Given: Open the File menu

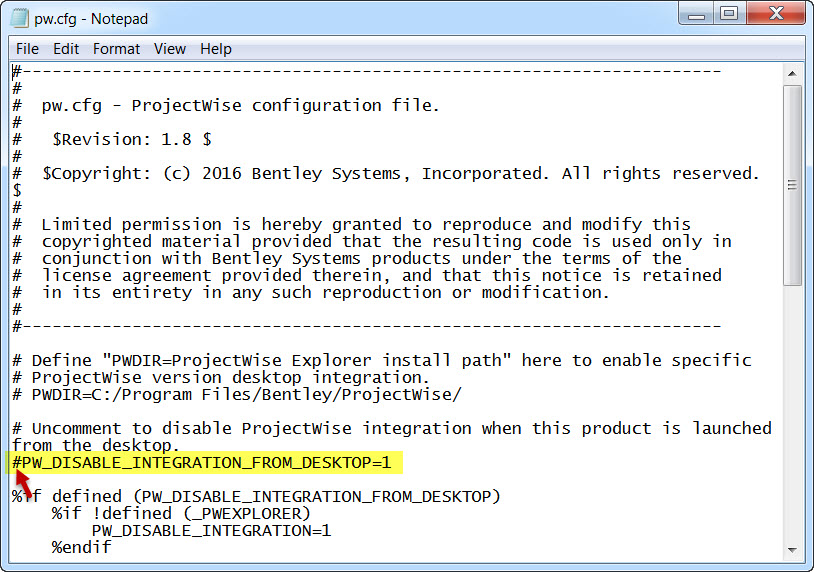Looking at the screenshot, I should coord(27,48).
